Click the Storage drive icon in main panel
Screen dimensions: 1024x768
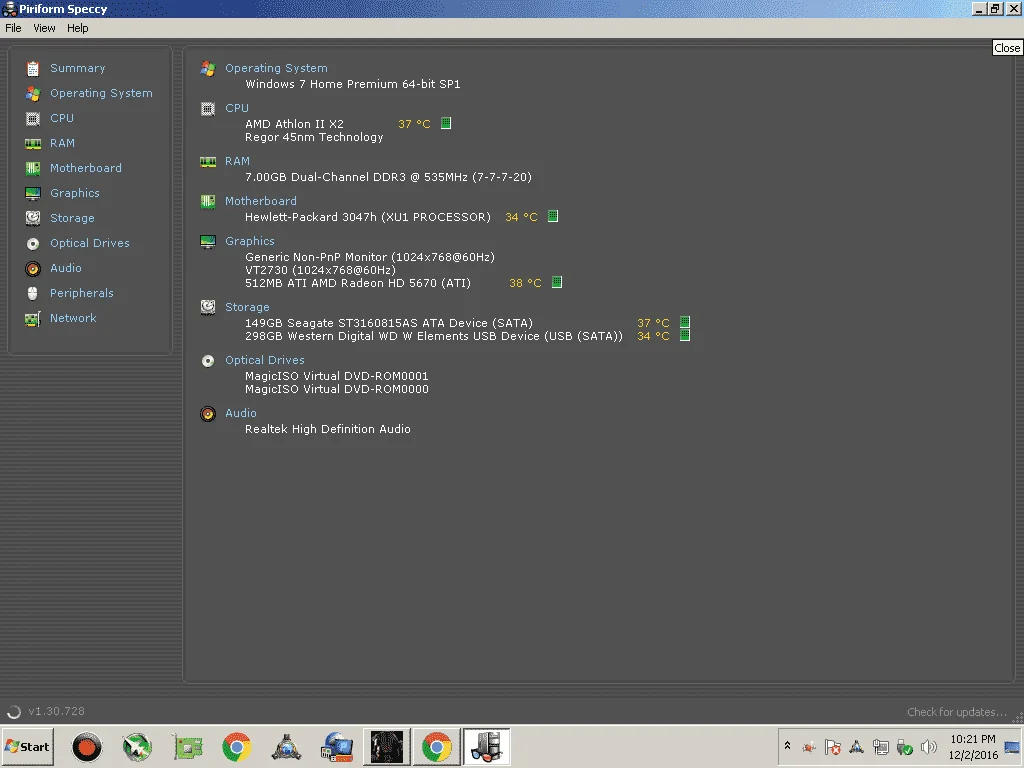[208, 307]
